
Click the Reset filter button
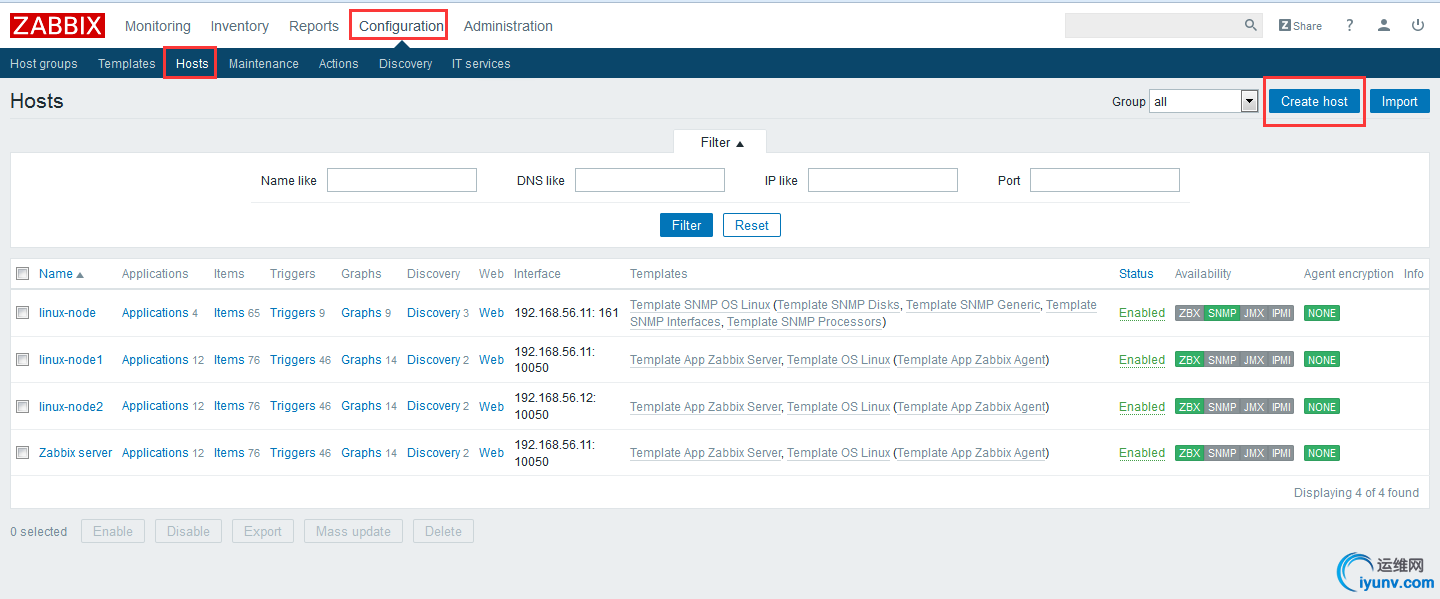pyautogui.click(x=752, y=225)
